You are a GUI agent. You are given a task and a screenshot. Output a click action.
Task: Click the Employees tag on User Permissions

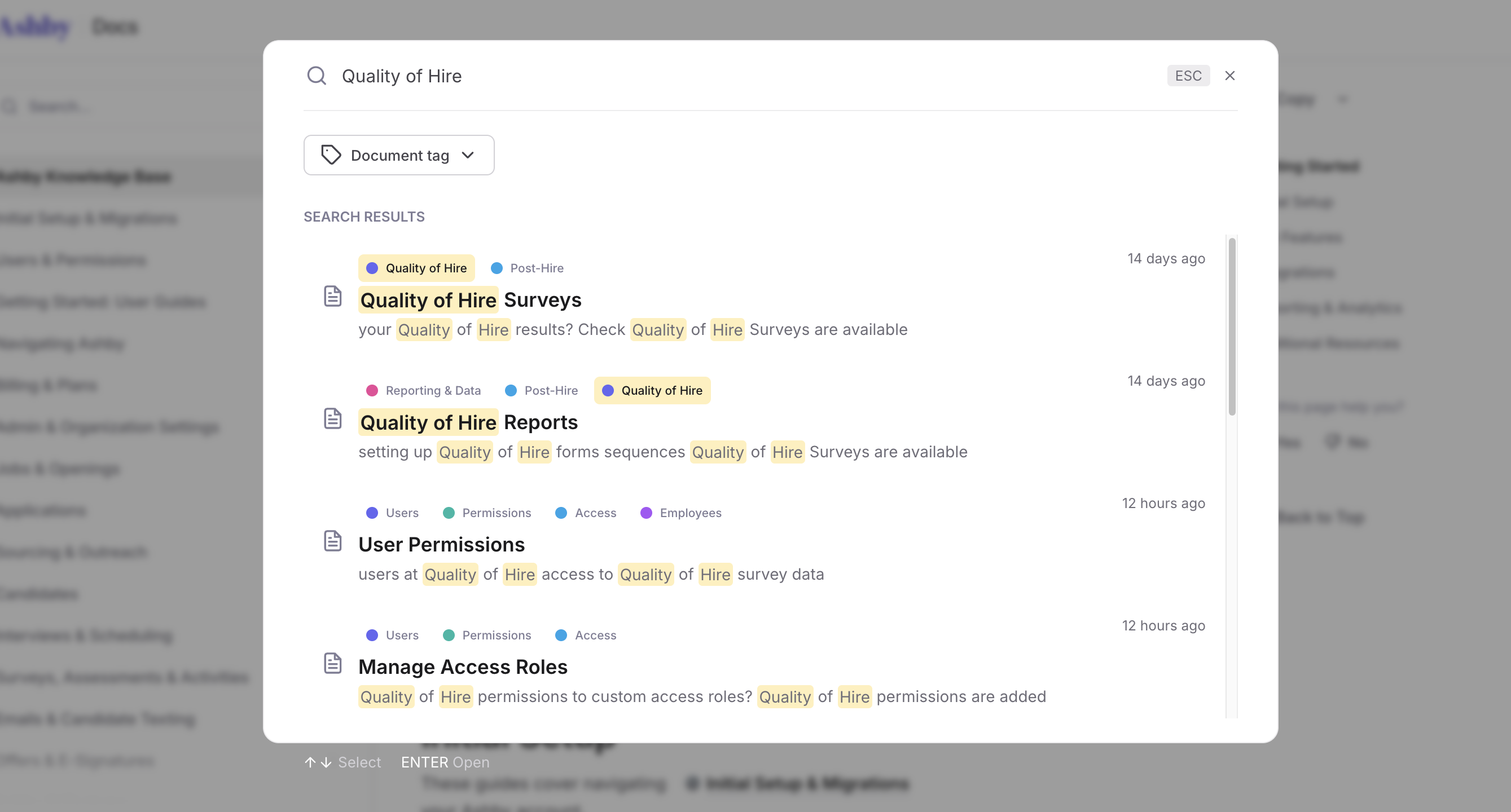[x=681, y=513]
